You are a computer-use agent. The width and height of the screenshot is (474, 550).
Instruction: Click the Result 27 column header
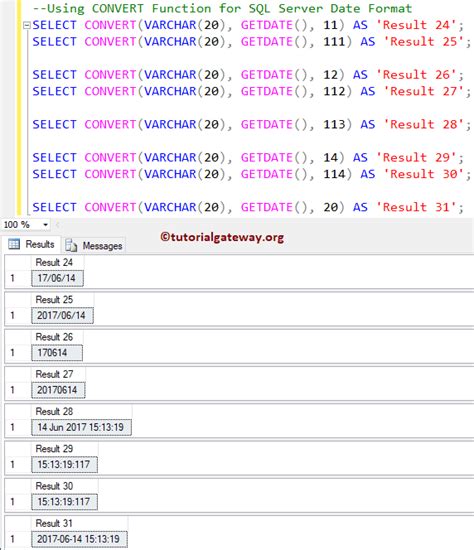pos(58,374)
